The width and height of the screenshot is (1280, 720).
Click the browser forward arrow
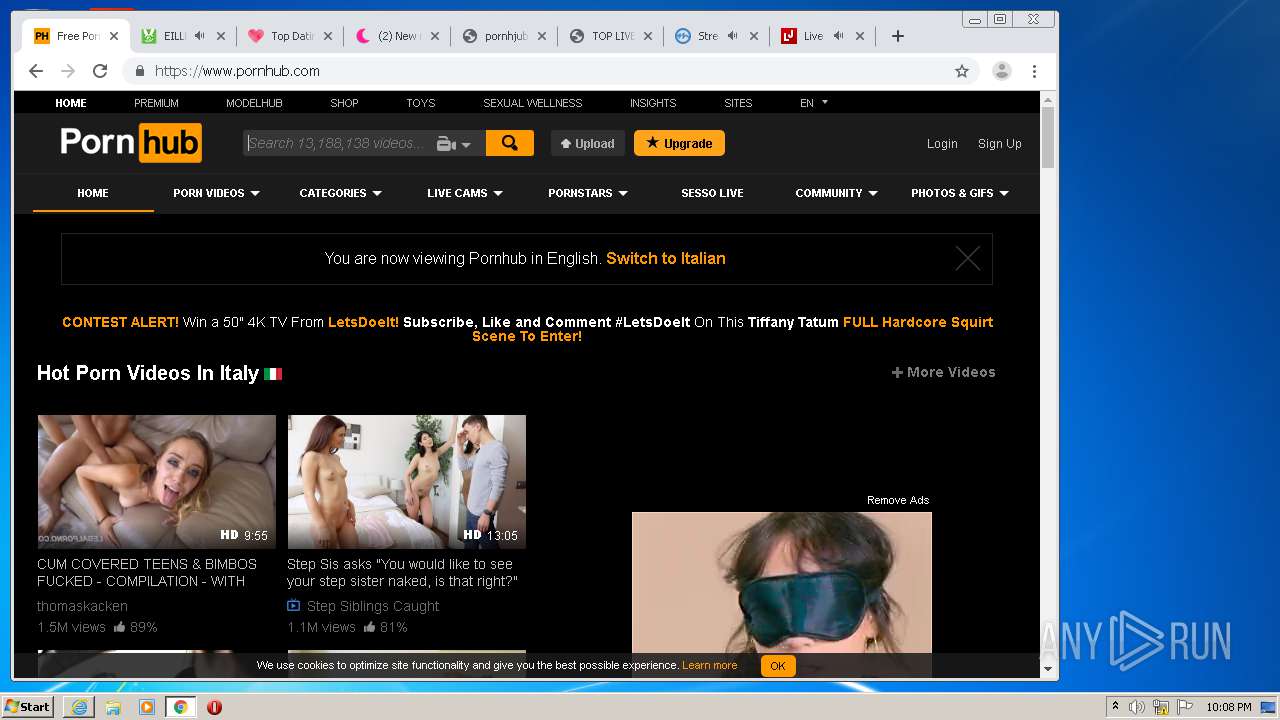click(x=68, y=71)
